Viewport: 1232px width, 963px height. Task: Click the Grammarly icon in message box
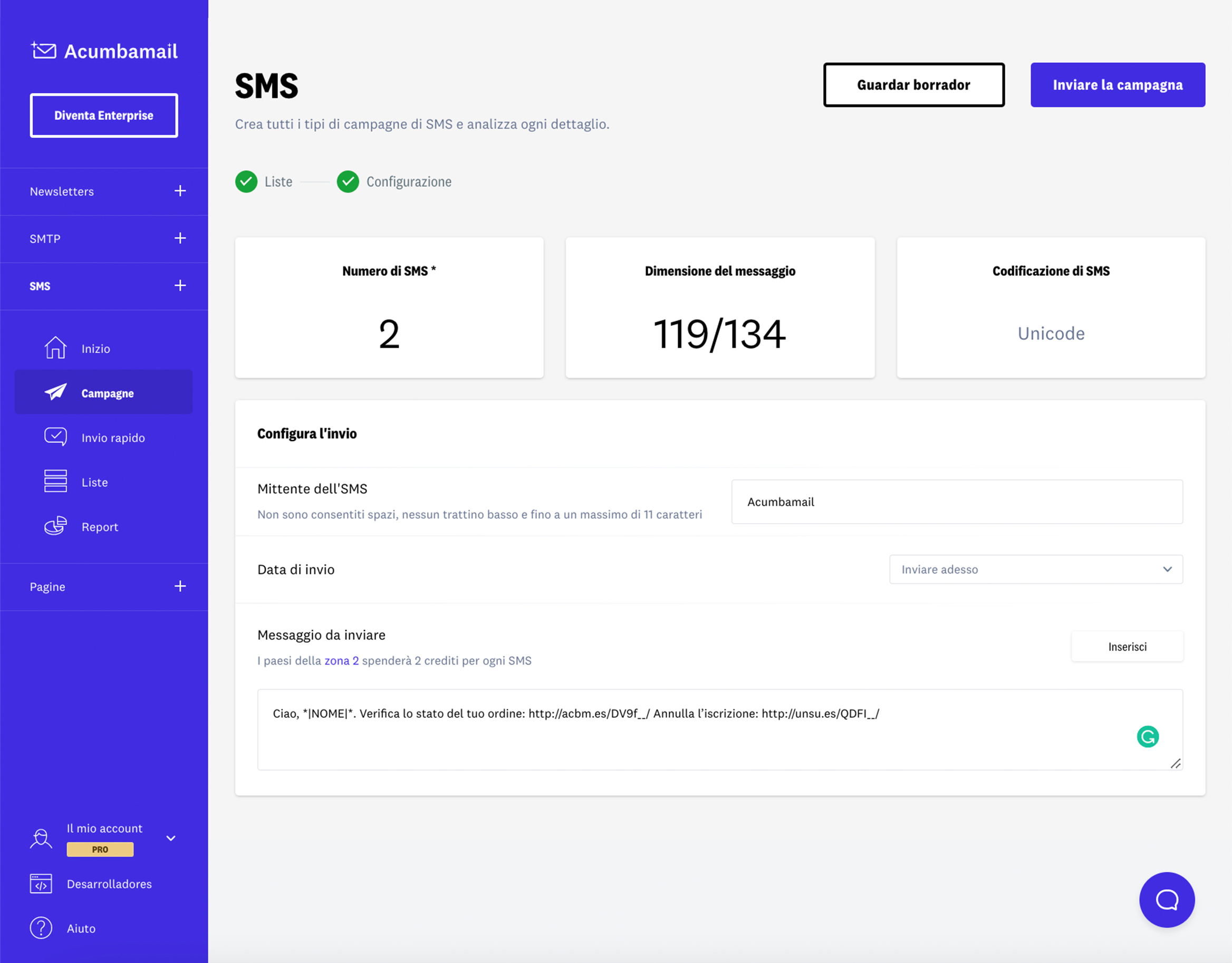1148,736
